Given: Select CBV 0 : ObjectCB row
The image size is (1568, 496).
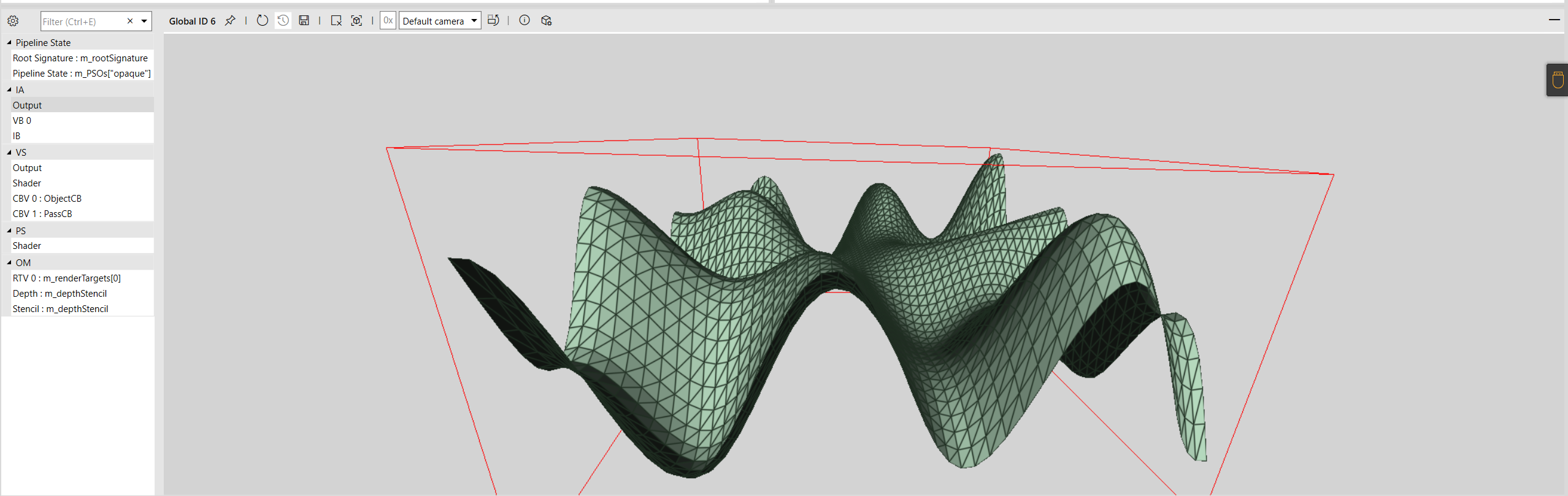Looking at the screenshot, I should point(82,199).
